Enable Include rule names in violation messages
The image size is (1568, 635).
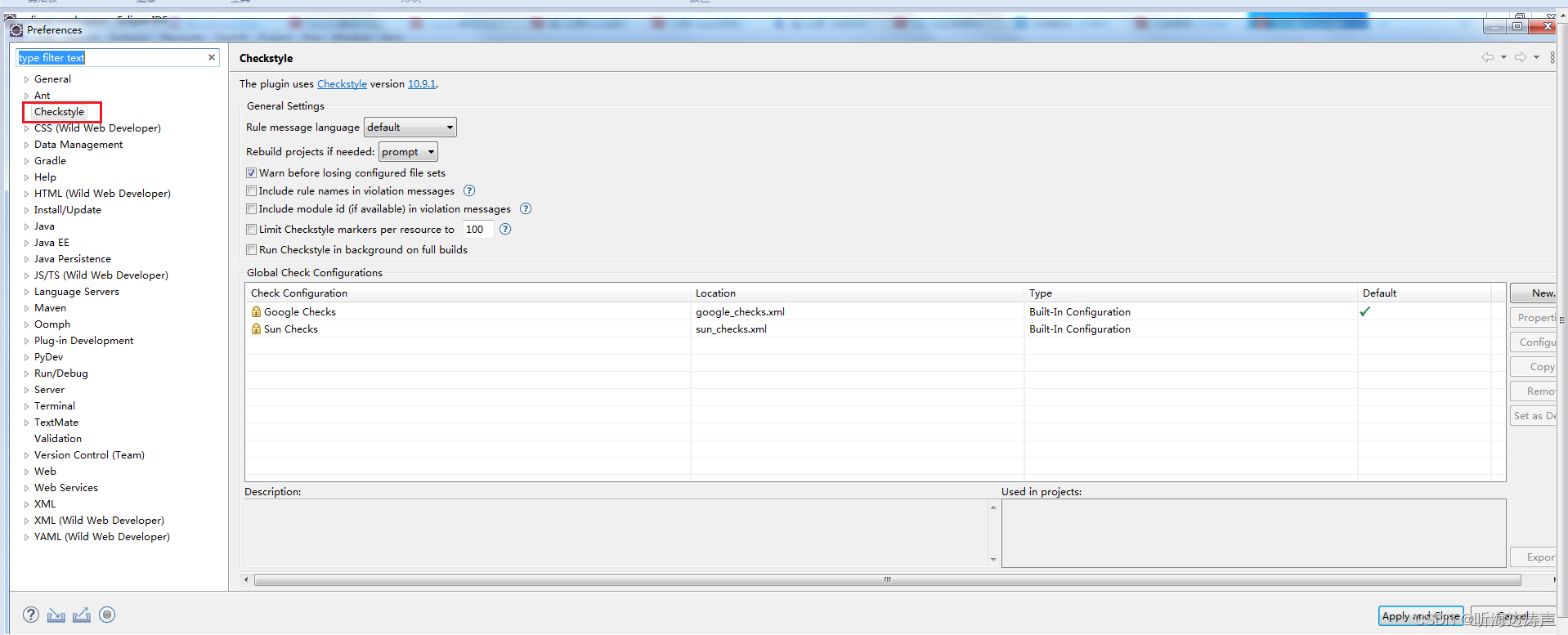point(252,191)
